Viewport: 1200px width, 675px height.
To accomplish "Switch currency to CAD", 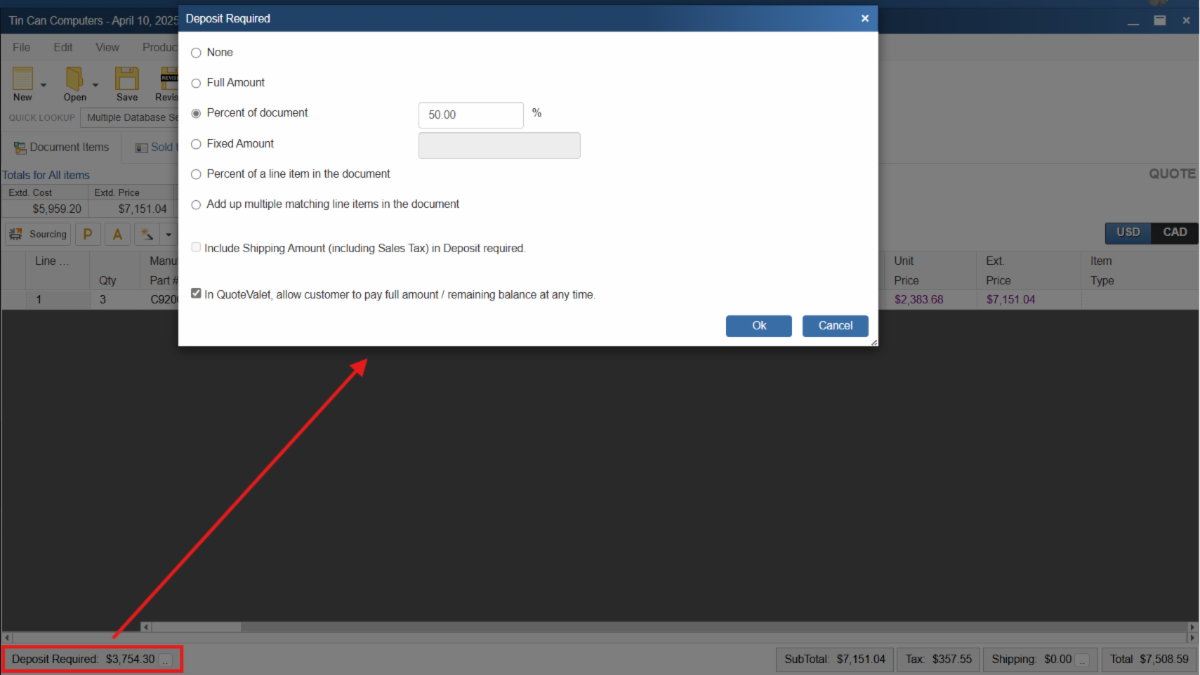I will tap(1174, 232).
